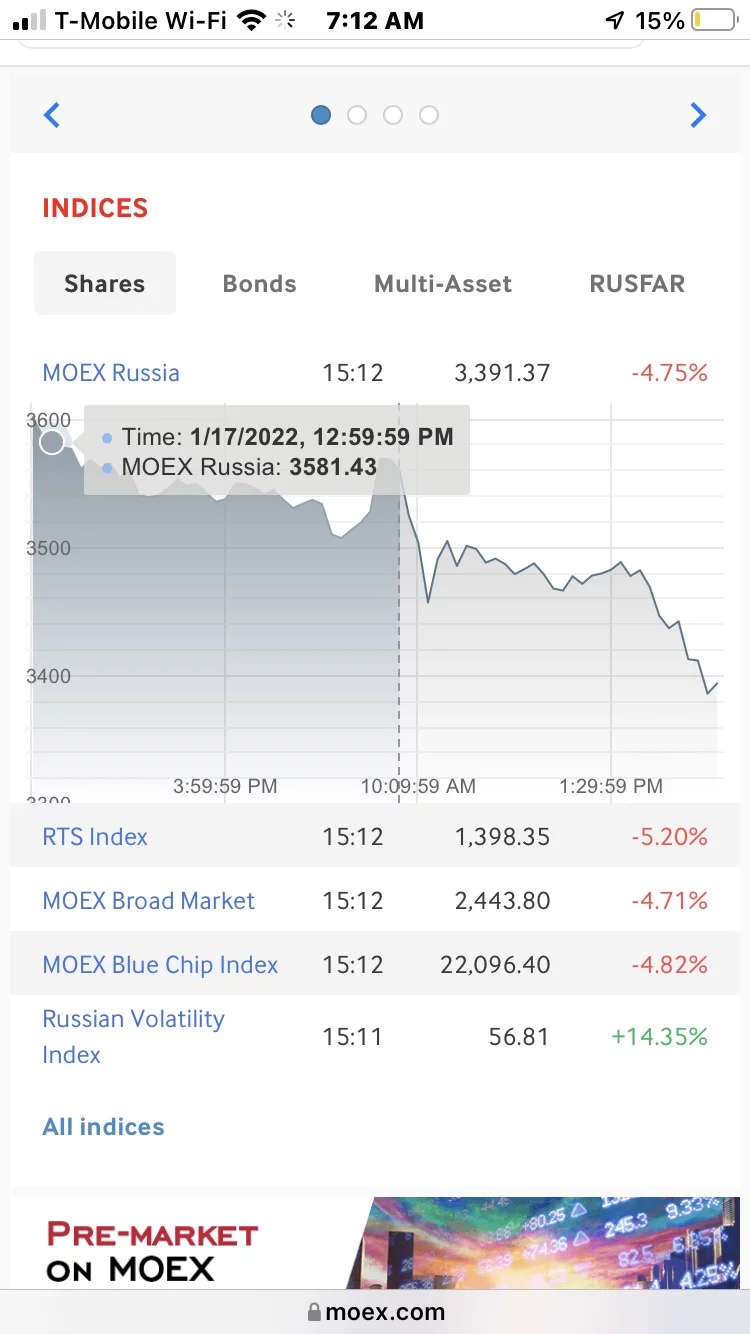Open the MOEX Russia index link
The image size is (750, 1334).
tap(111, 373)
